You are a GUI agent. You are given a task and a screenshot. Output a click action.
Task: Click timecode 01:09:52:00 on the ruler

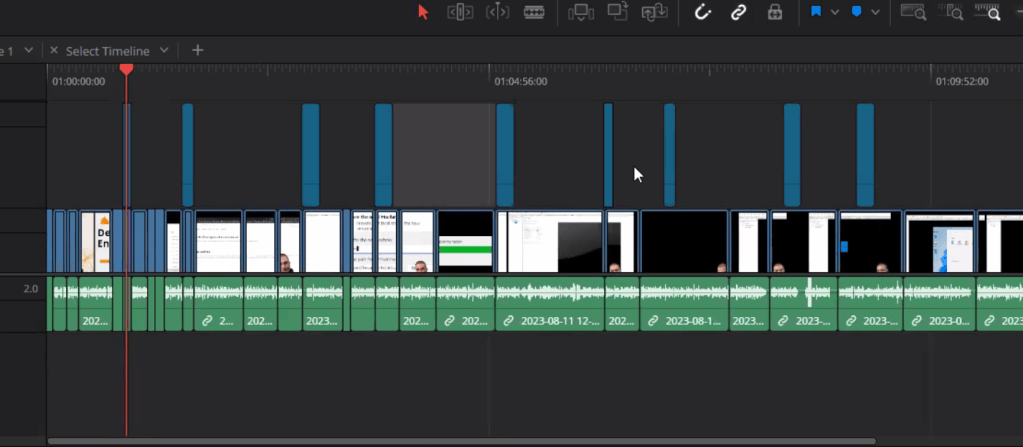[962, 82]
